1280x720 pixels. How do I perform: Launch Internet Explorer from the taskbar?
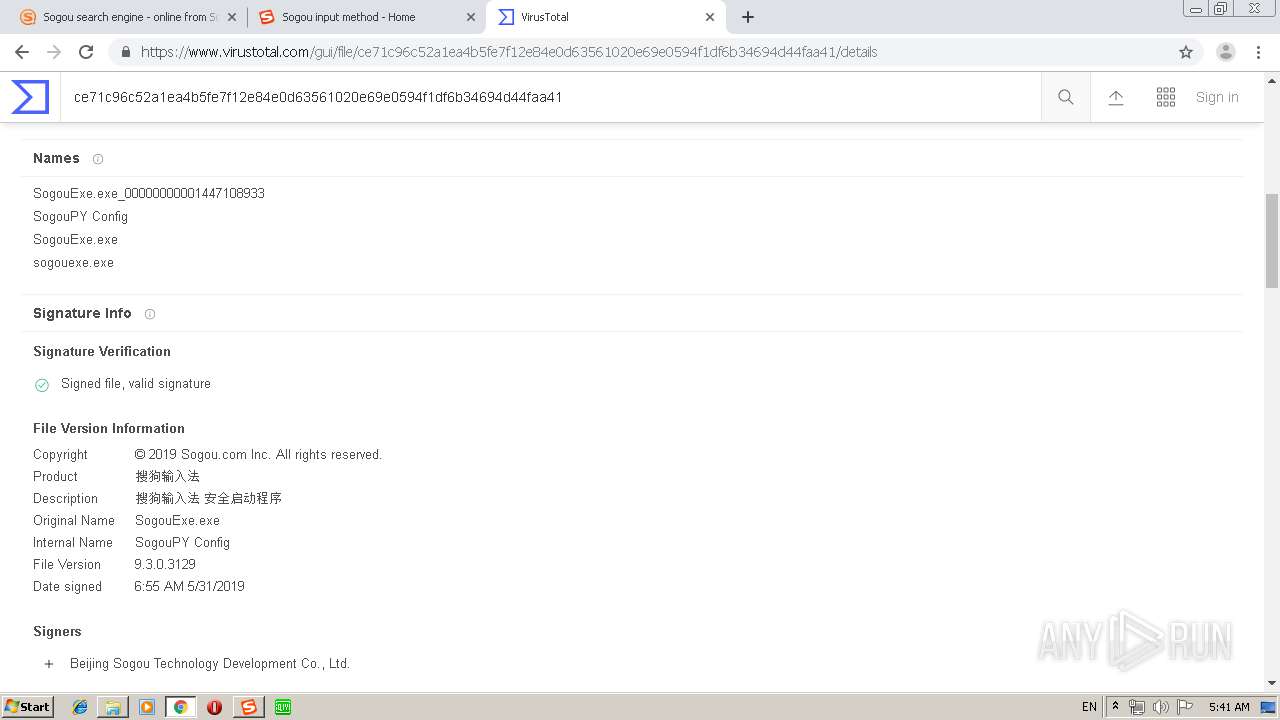pos(80,707)
